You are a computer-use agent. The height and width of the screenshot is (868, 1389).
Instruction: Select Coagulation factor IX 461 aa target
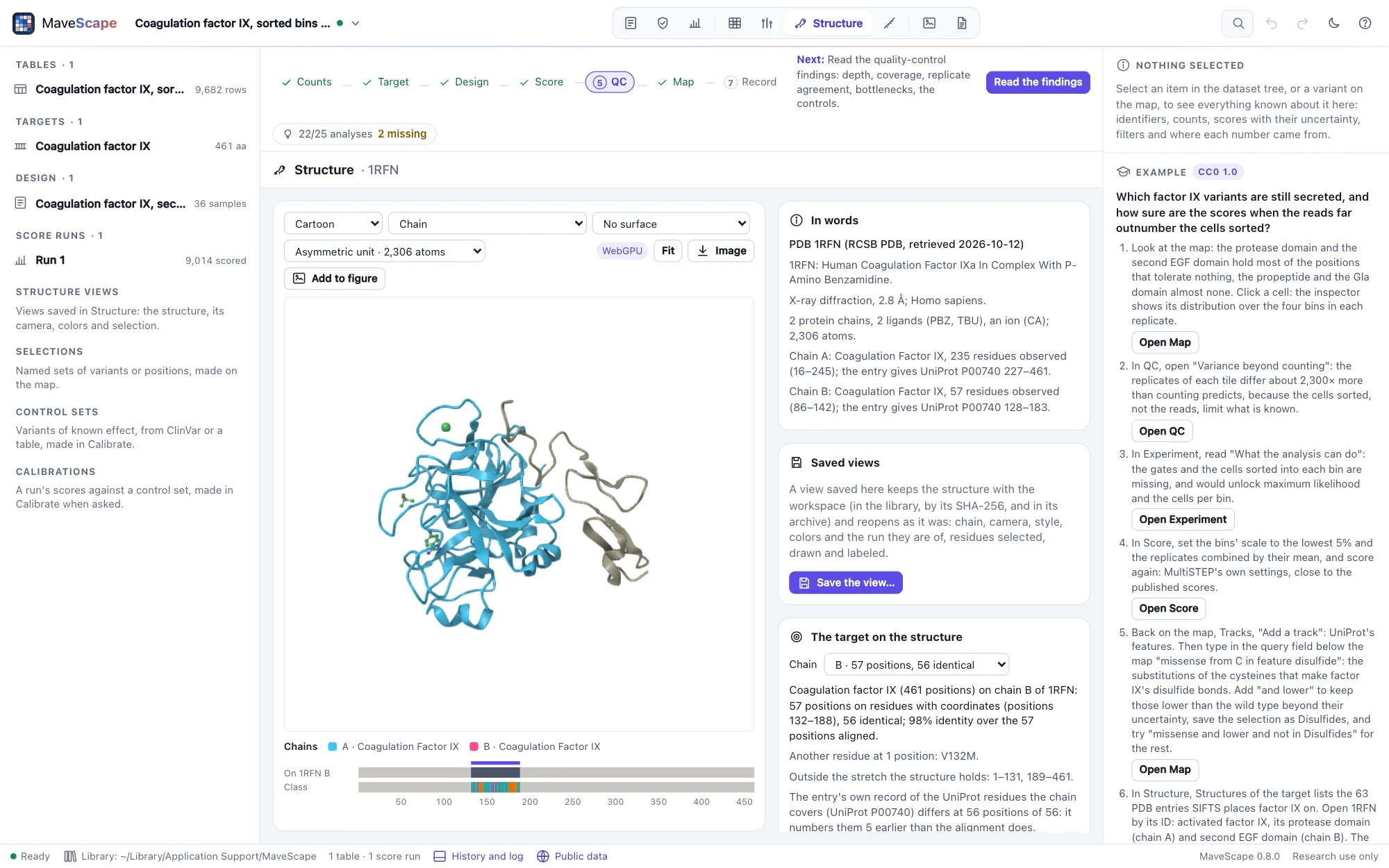[x=130, y=146]
